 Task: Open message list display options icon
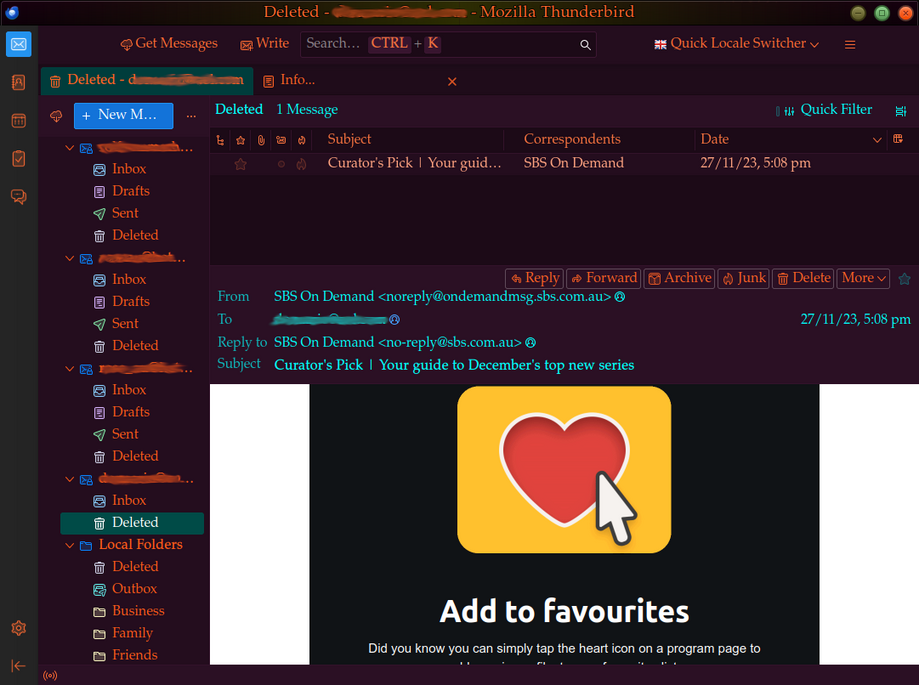901,110
